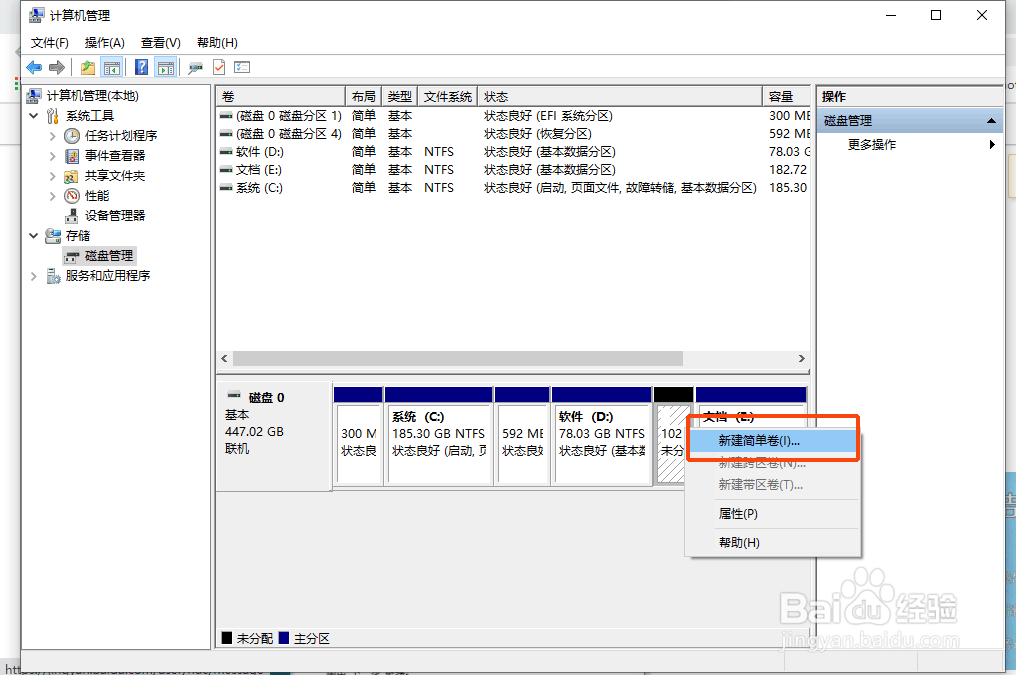
Task: Choose 新建简单卷(I)... from context menu
Action: tap(772, 441)
